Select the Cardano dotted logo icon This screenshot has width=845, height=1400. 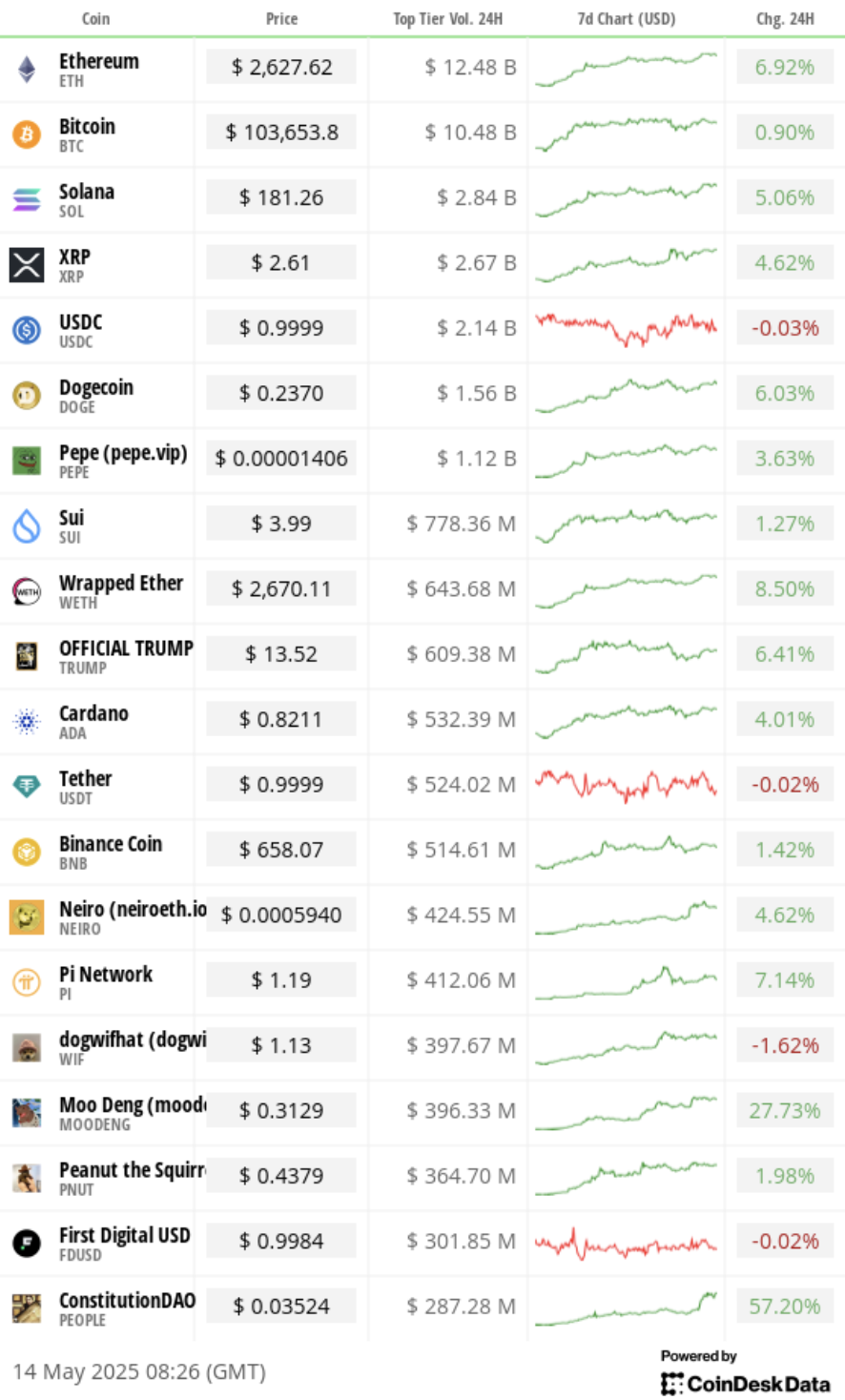click(x=27, y=721)
